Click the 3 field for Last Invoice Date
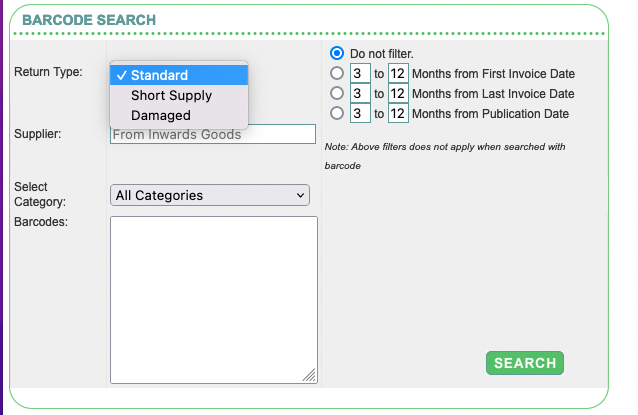 click(360, 93)
